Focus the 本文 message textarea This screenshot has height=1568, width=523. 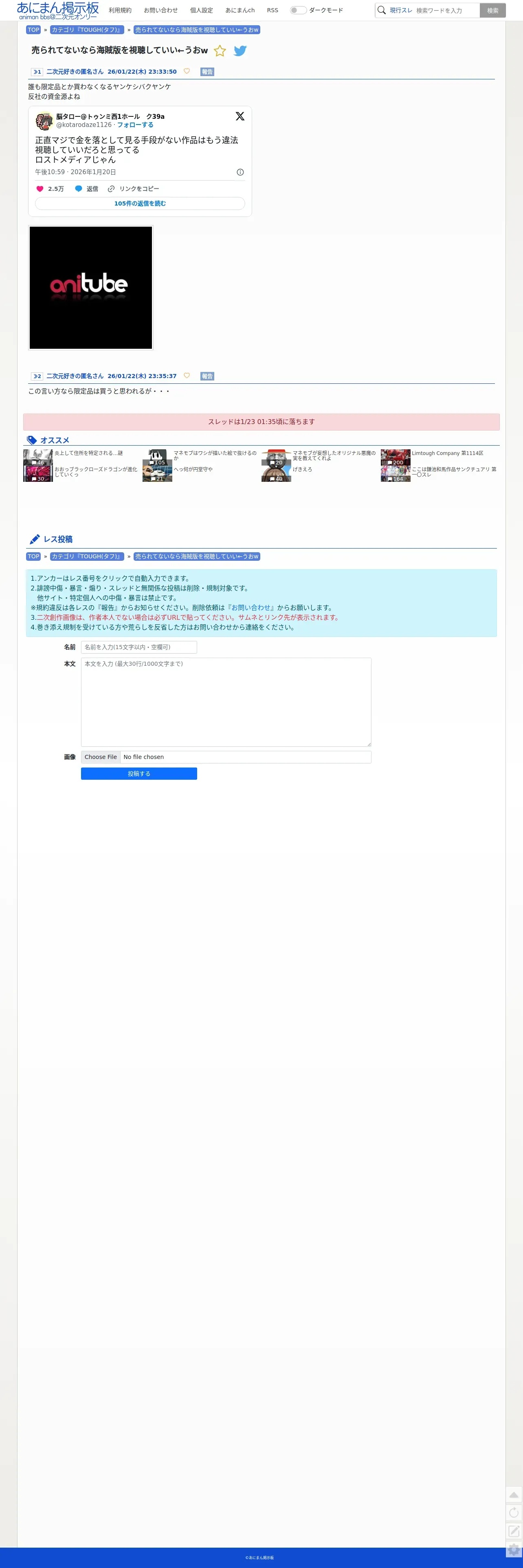226,702
